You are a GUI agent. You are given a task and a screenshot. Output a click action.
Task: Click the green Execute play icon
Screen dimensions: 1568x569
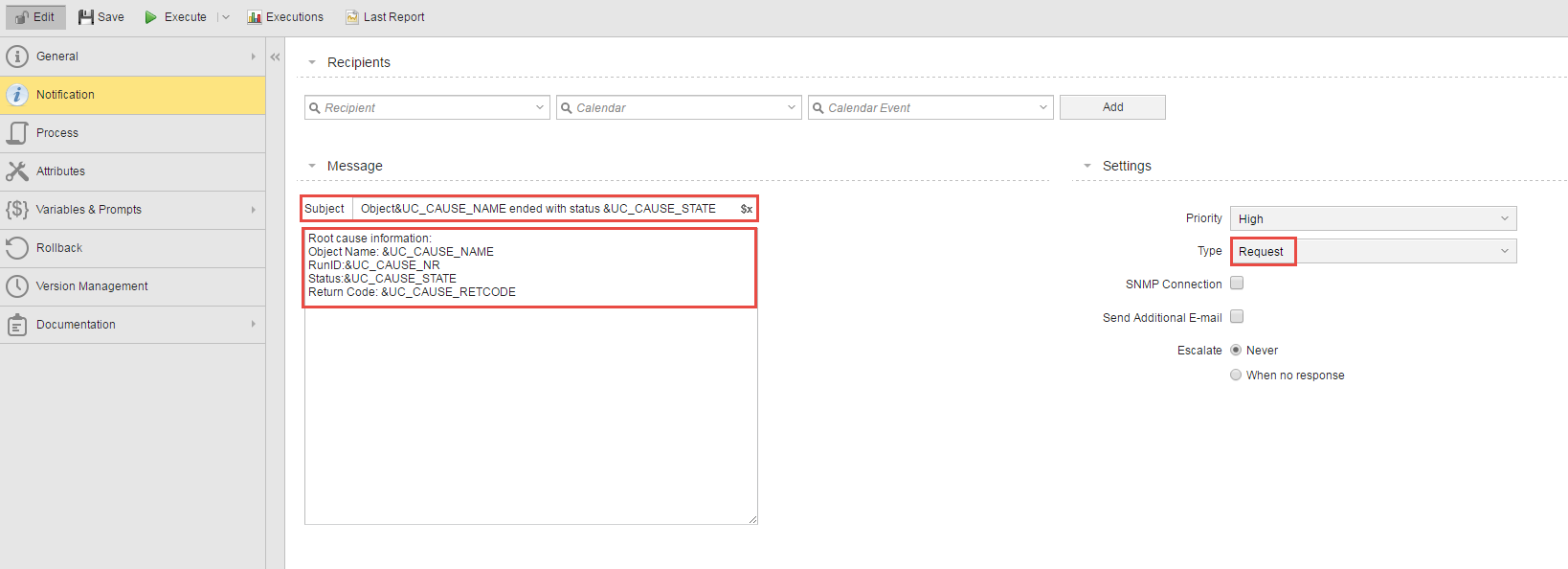point(150,17)
